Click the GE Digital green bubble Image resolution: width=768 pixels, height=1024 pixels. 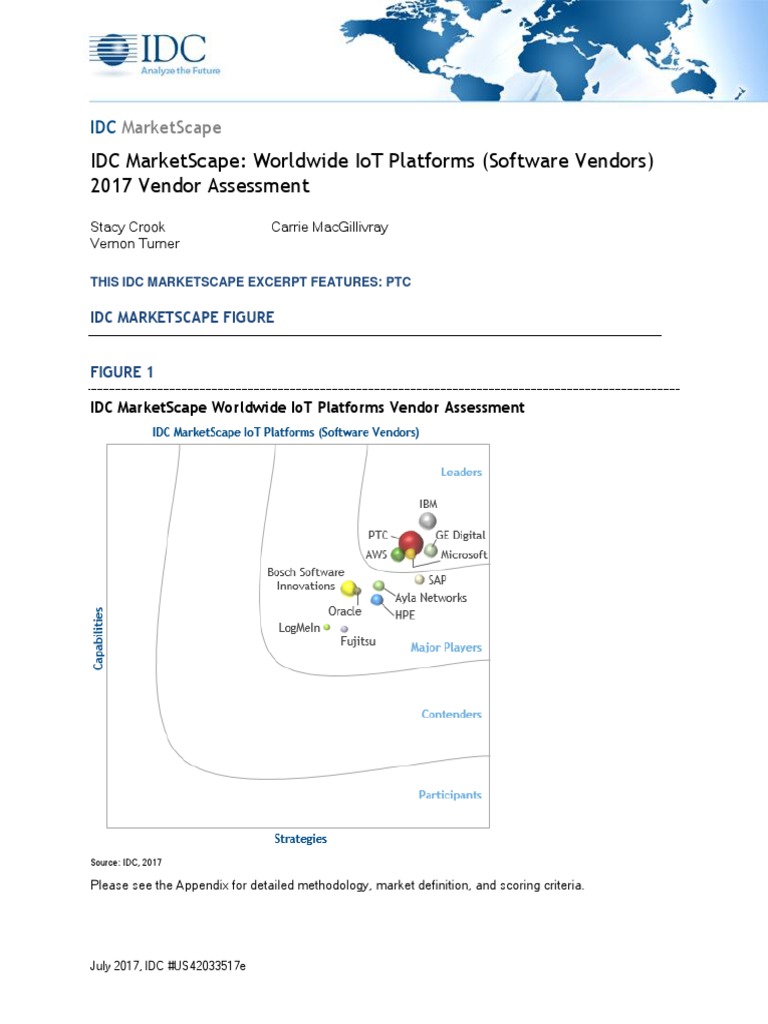(430, 551)
